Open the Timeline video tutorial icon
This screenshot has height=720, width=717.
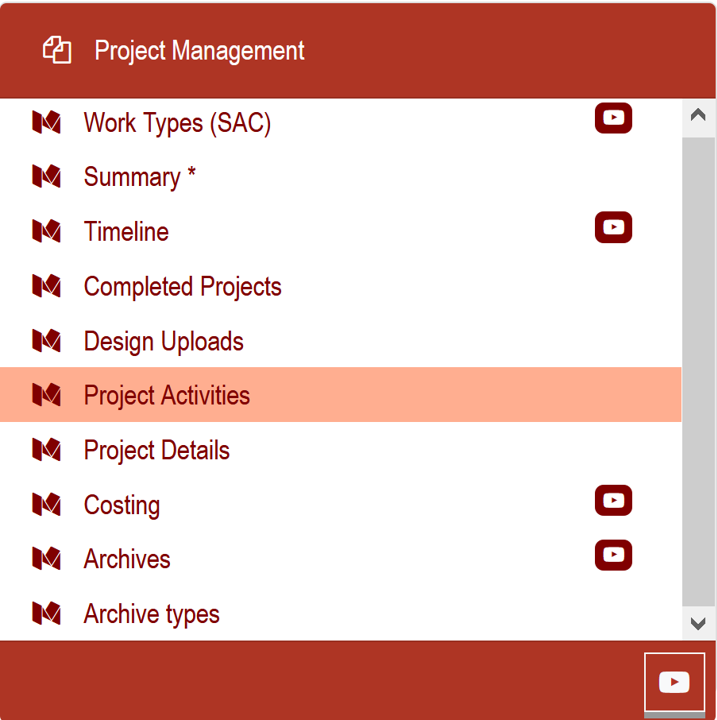[613, 227]
